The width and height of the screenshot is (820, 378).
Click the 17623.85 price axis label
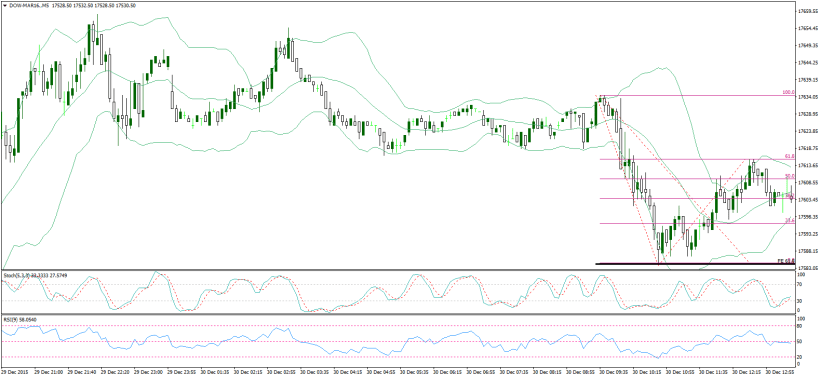pos(808,131)
